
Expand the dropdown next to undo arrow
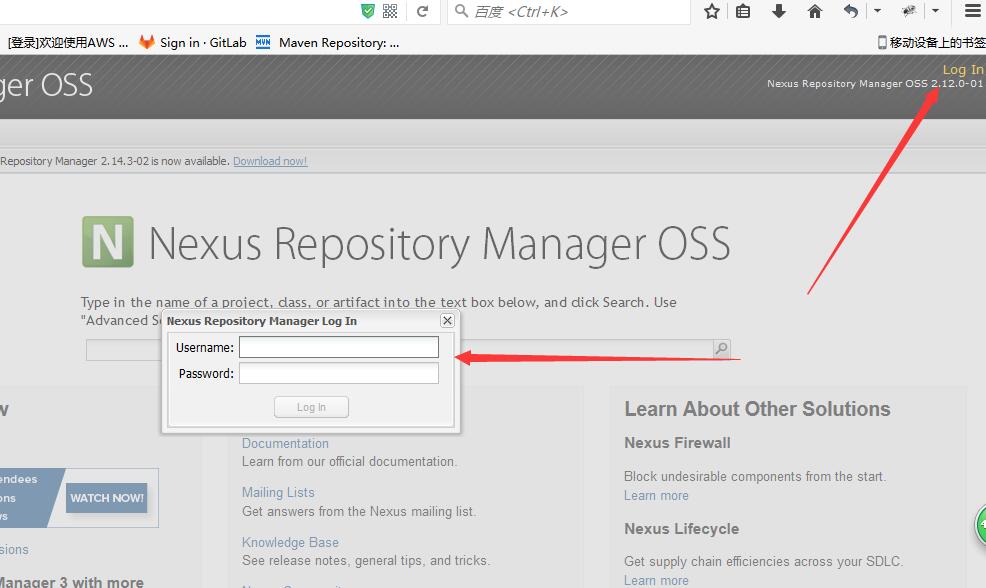tap(877, 11)
